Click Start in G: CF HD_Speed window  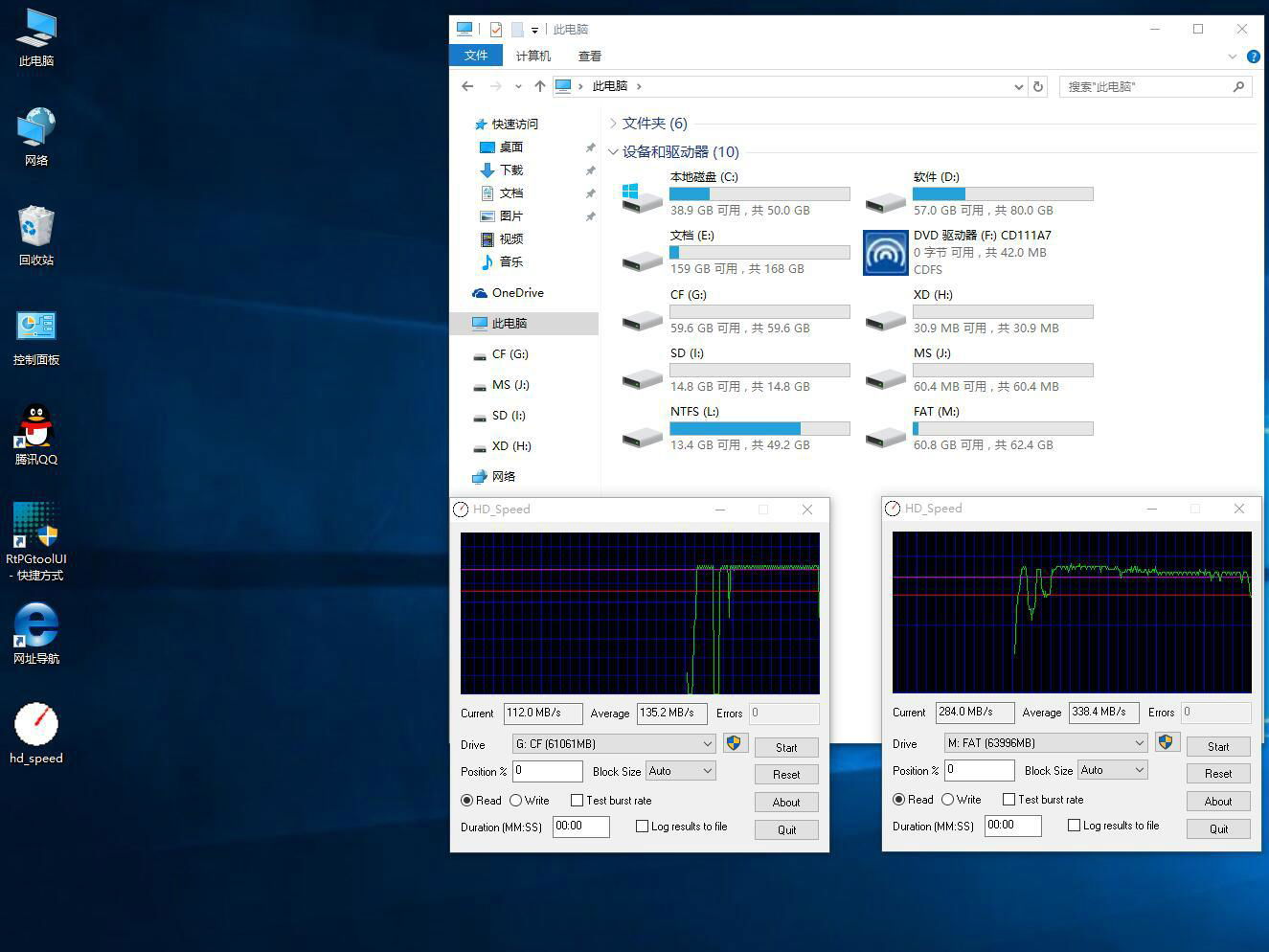pos(786,748)
